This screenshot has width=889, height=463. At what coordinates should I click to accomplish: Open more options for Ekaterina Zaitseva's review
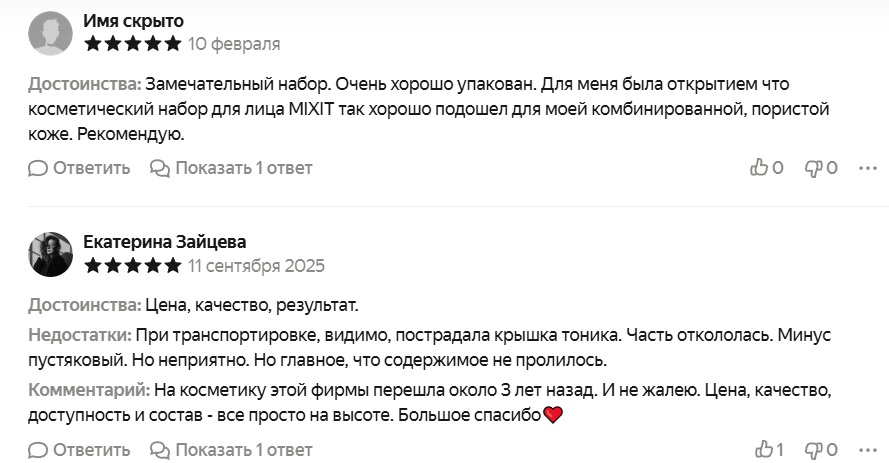click(867, 449)
